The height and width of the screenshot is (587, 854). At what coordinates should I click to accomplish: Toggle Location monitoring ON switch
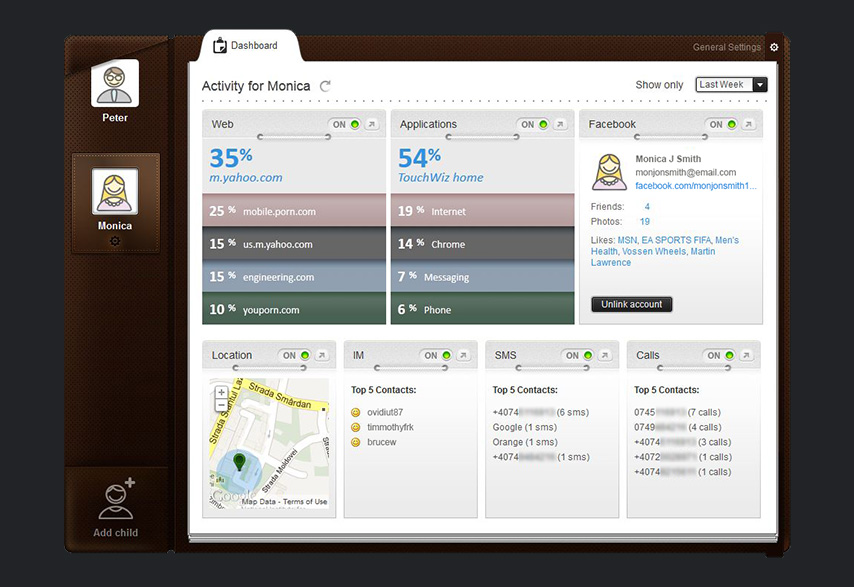click(295, 355)
